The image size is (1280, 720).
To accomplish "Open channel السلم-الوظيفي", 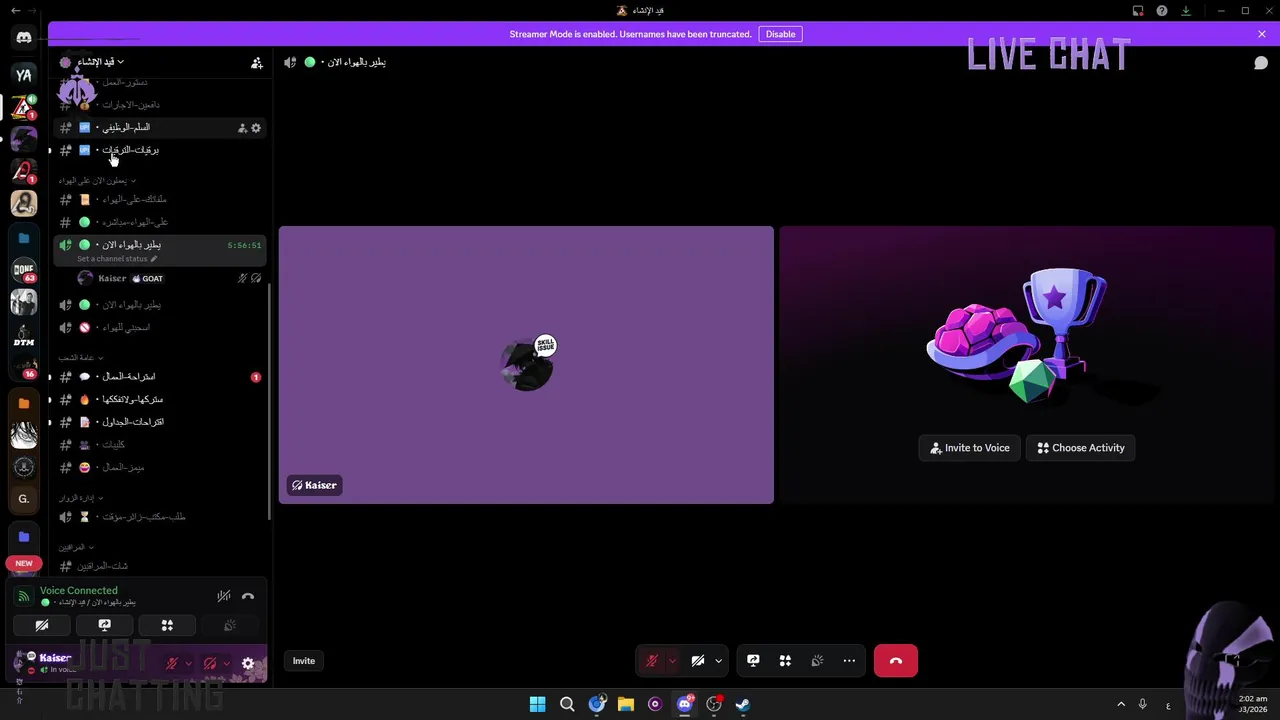I will pos(160,128).
